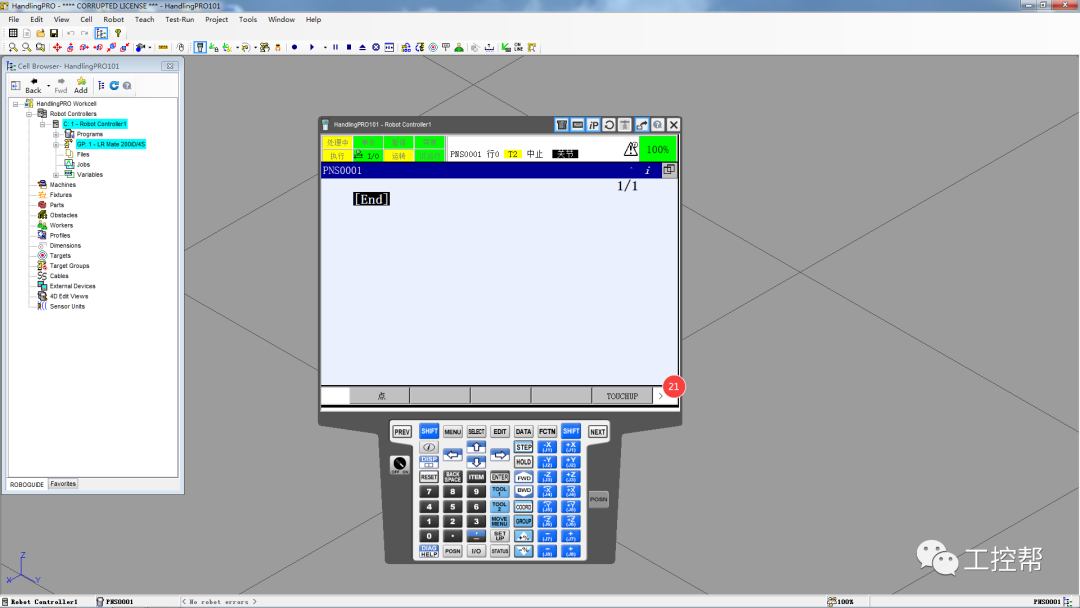Image resolution: width=1080 pixels, height=608 pixels.
Task: Click the zoom in magnifier icon
Action: pos(13,48)
